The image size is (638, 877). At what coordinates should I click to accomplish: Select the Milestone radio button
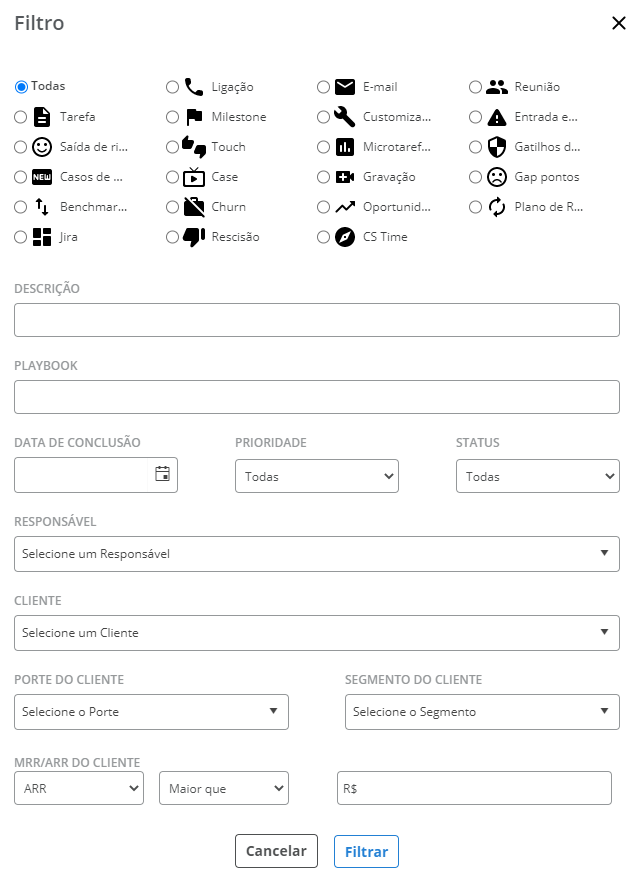[173, 117]
